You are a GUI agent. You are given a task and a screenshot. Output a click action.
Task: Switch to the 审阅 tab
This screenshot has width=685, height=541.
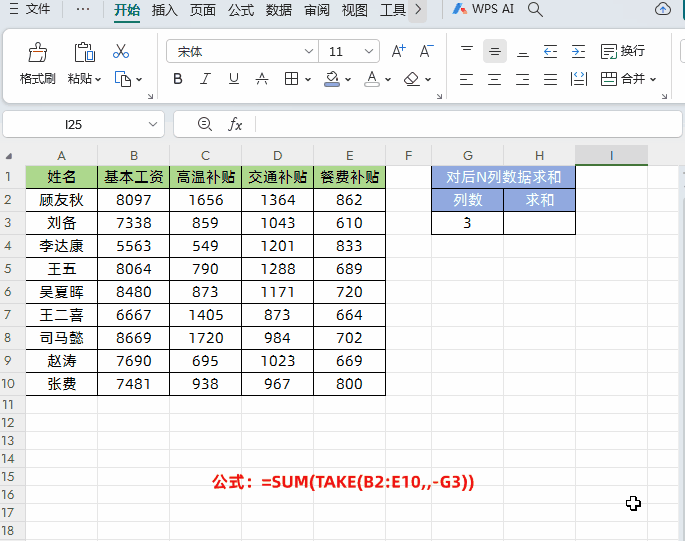(317, 10)
